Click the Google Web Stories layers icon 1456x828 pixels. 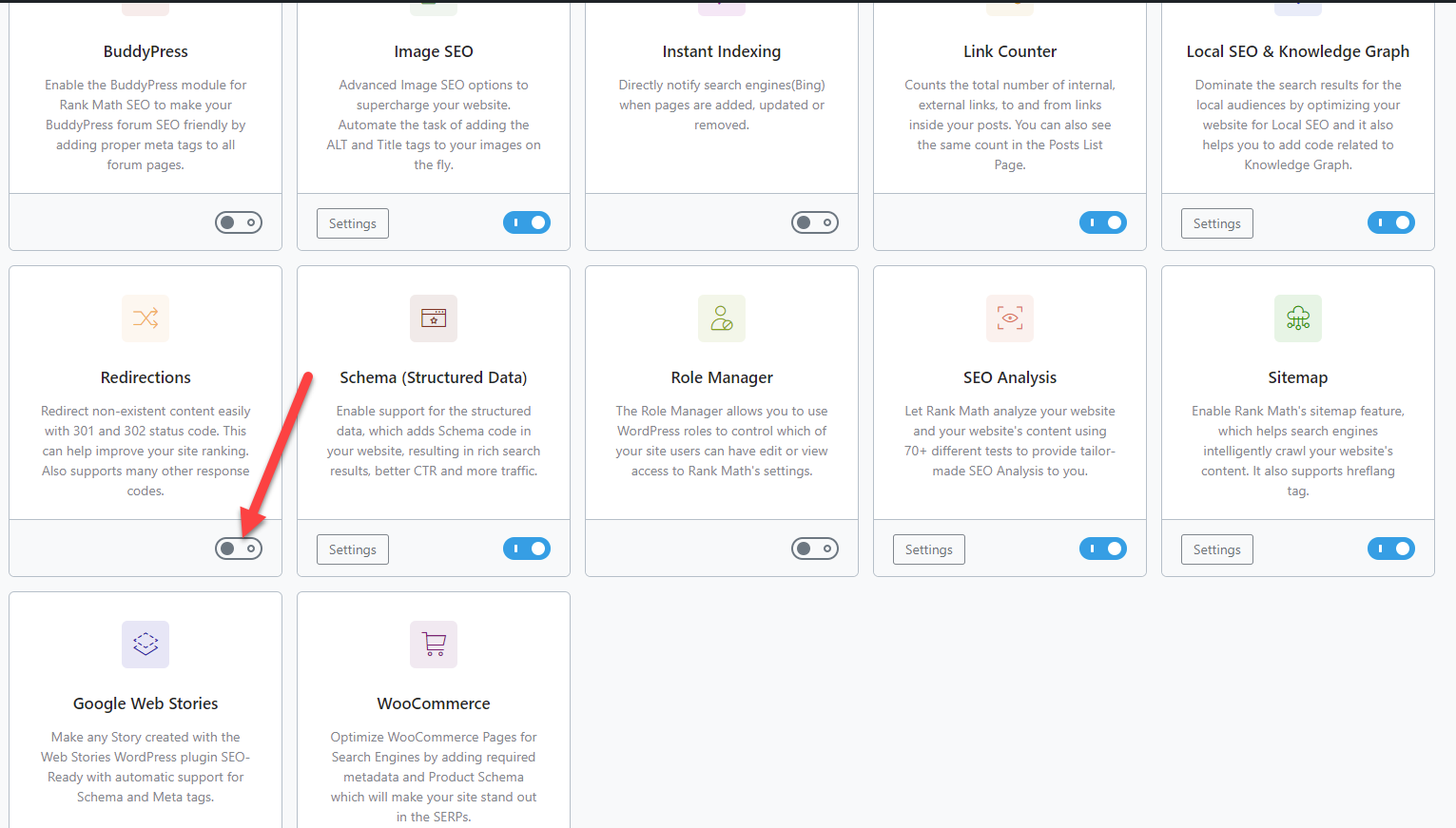pyautogui.click(x=146, y=645)
